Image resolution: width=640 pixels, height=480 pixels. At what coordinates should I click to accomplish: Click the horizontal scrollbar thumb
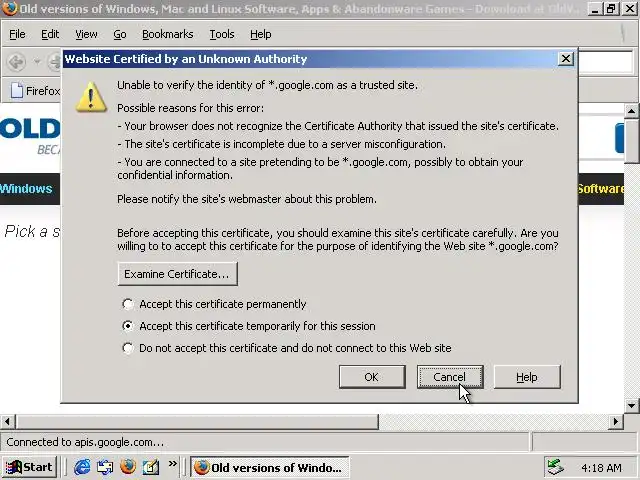(197, 422)
